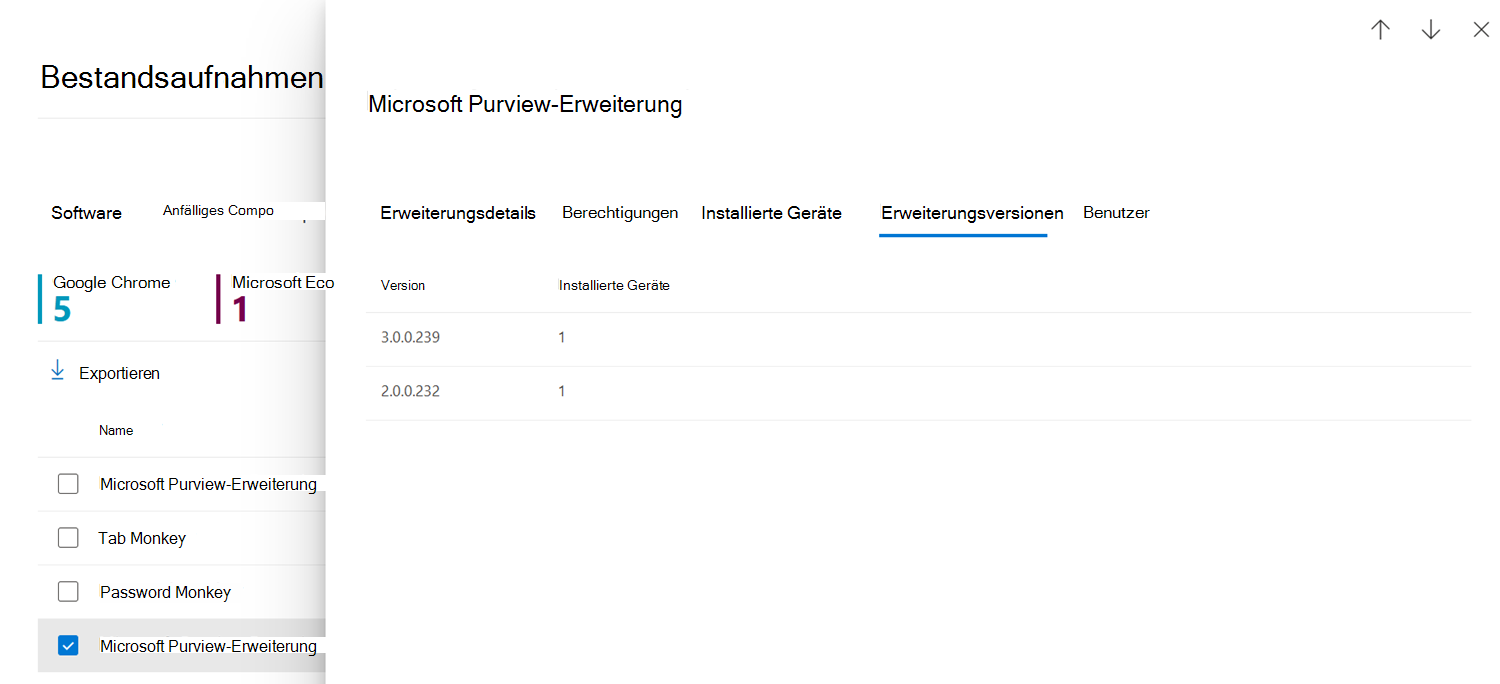
Task: Open the Anfälliges Compo tab
Action: 218,211
